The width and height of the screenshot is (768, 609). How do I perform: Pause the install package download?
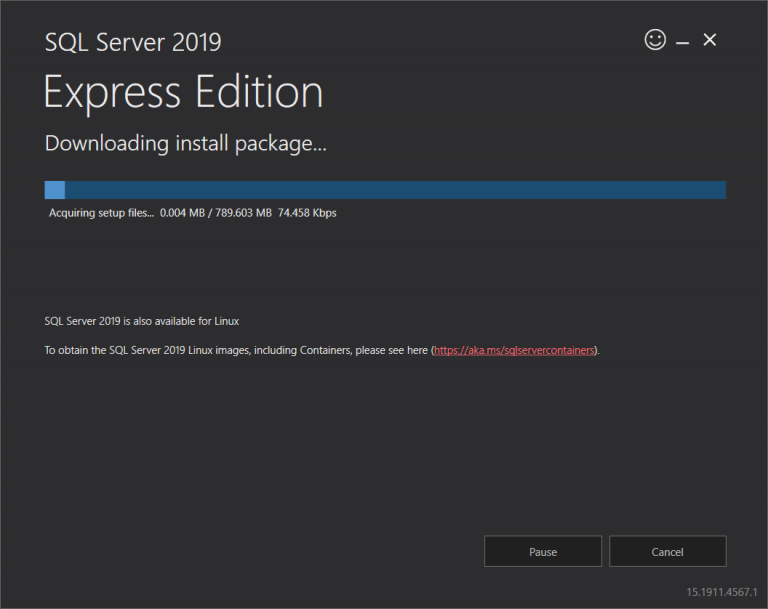tap(543, 552)
